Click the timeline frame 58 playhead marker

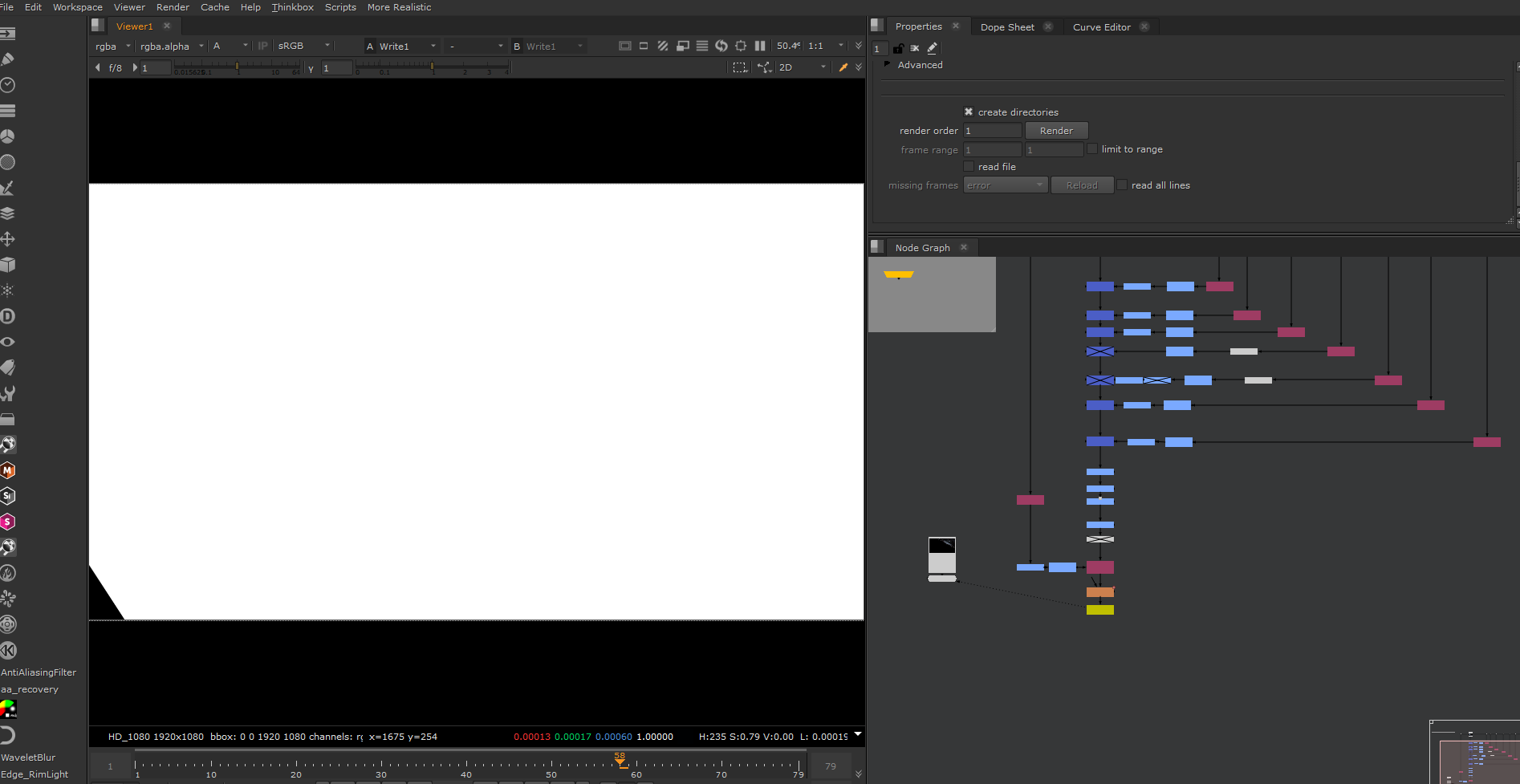point(620,759)
